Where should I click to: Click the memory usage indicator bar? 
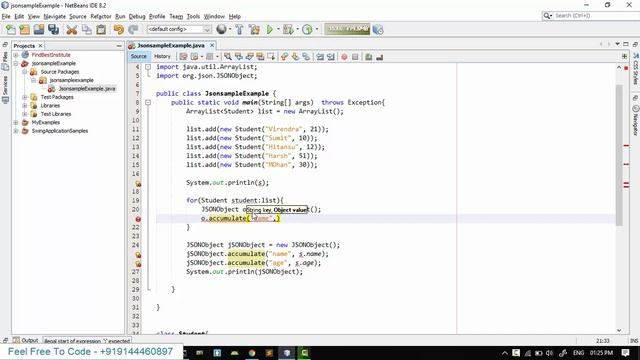(x=347, y=29)
